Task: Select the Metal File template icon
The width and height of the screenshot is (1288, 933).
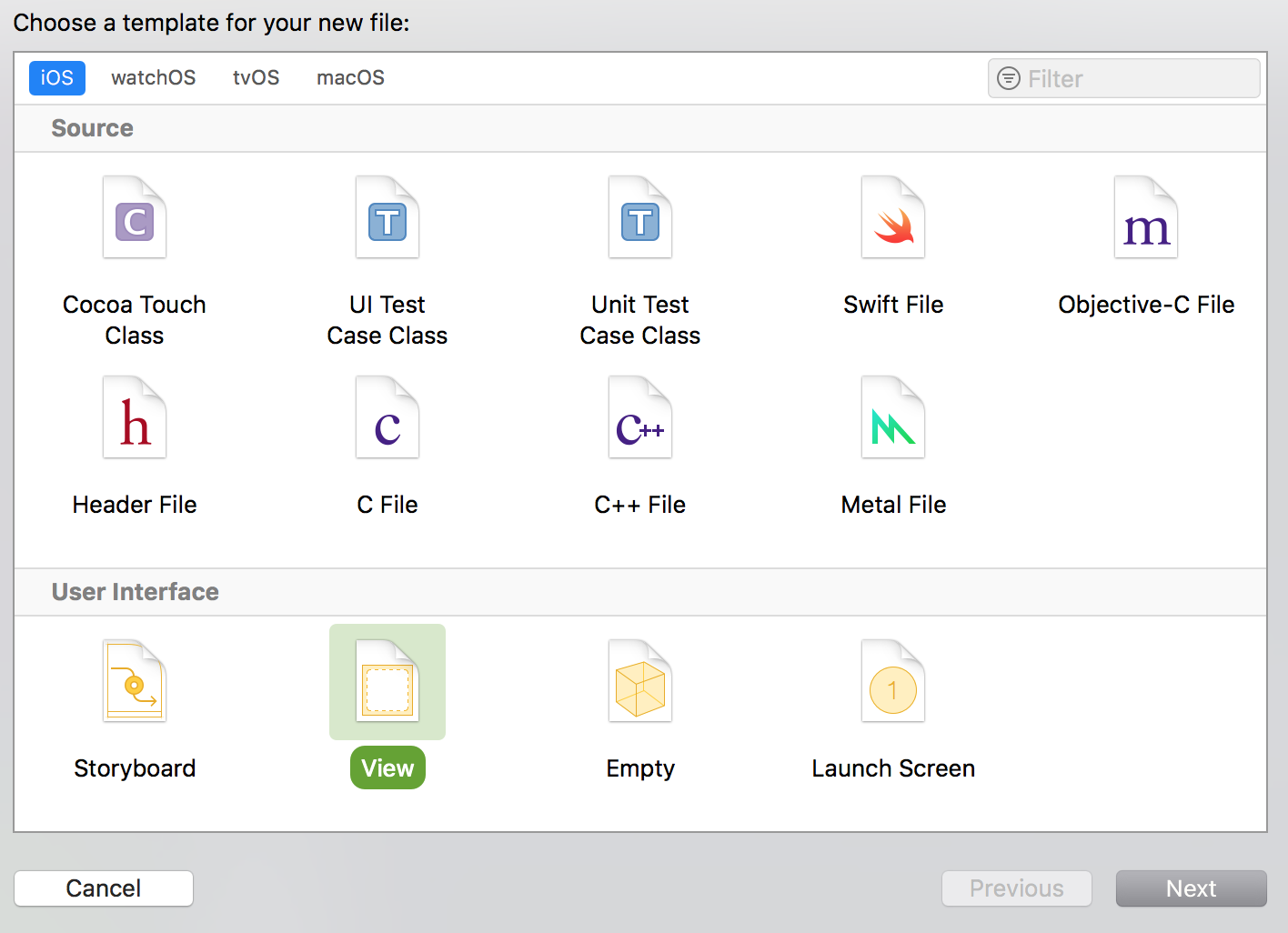Action: click(893, 418)
